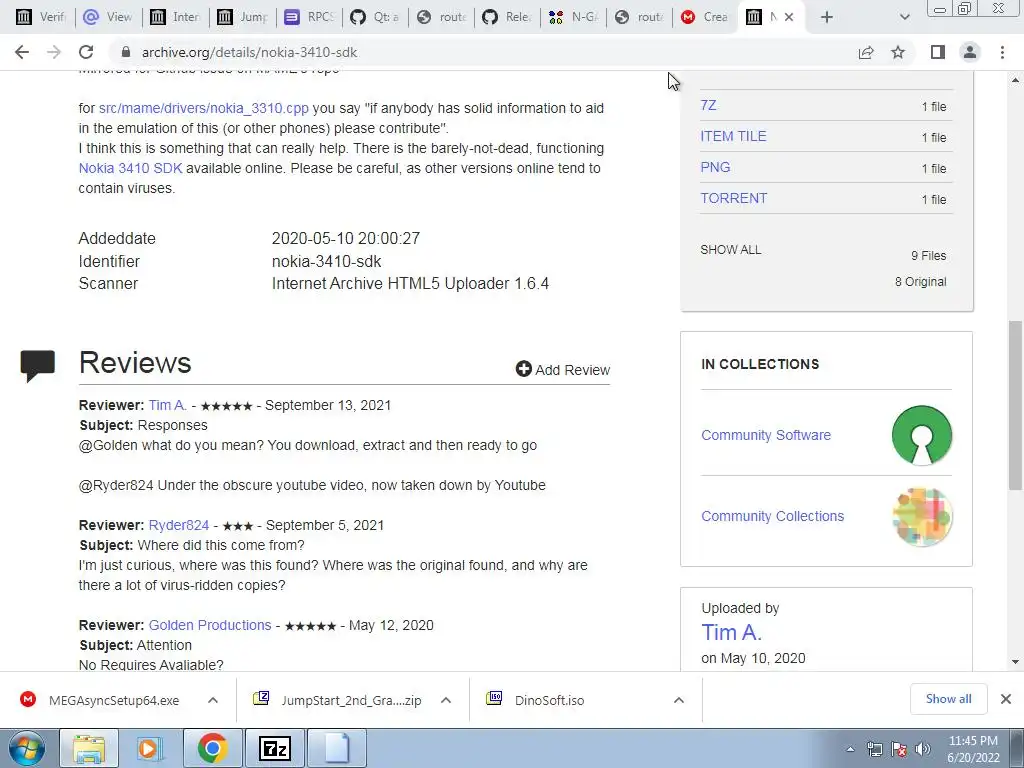The image size is (1024, 768).
Task: Open ITEM TILE download option
Action: tap(733, 136)
